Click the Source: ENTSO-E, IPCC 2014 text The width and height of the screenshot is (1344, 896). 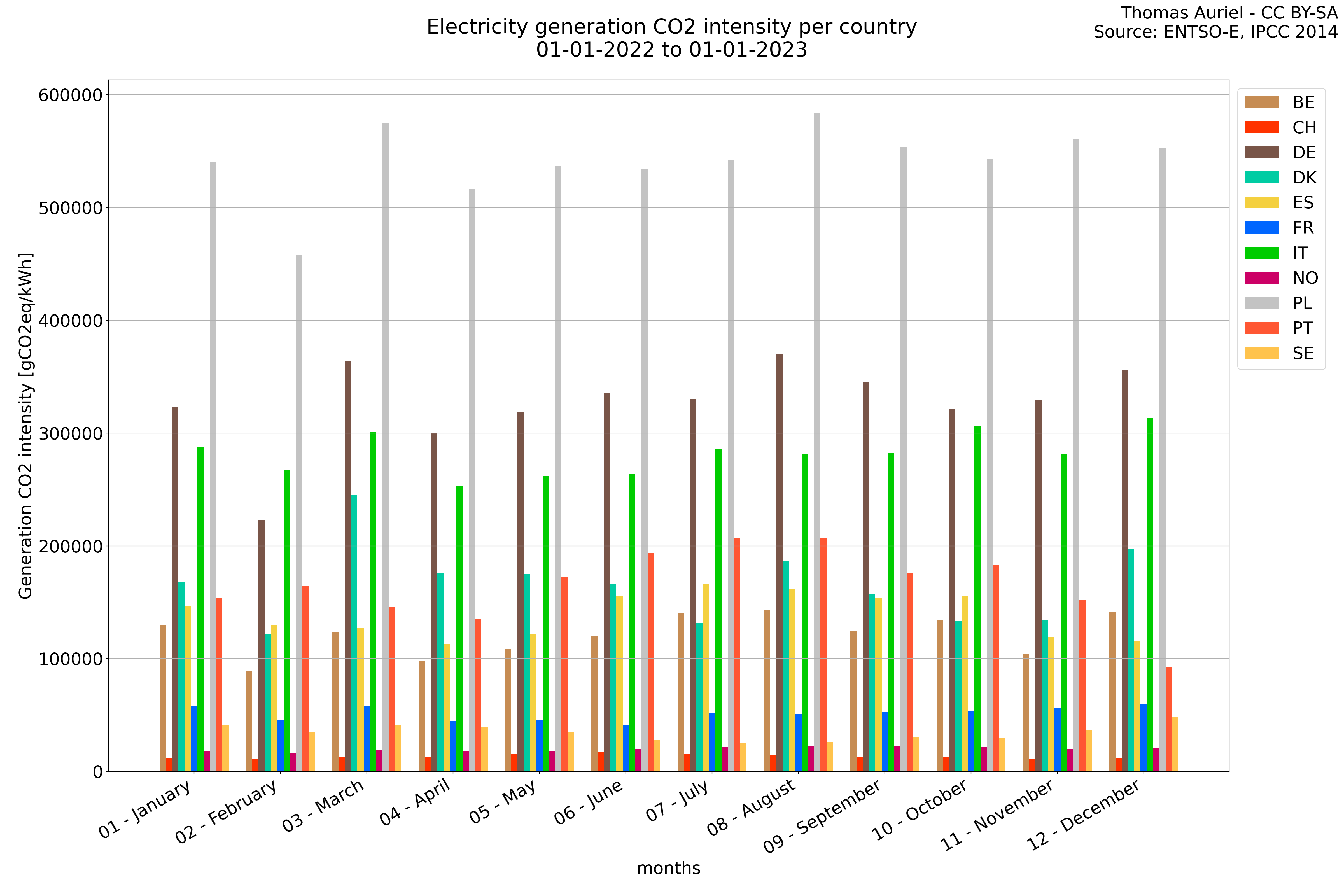pyautogui.click(x=1215, y=32)
